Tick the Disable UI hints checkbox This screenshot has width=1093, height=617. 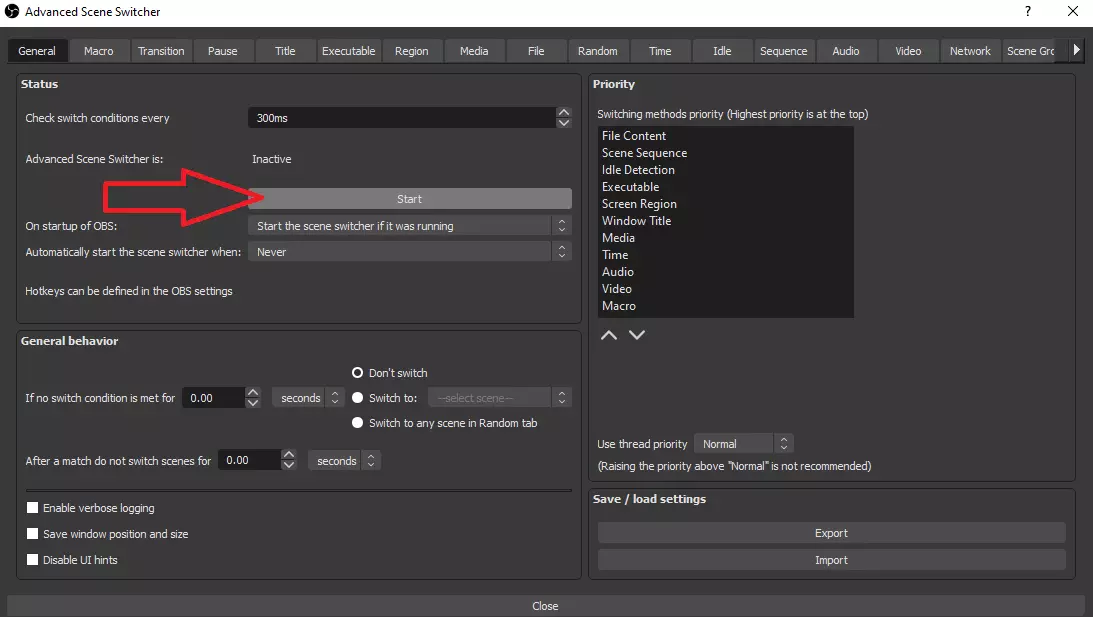pos(33,560)
